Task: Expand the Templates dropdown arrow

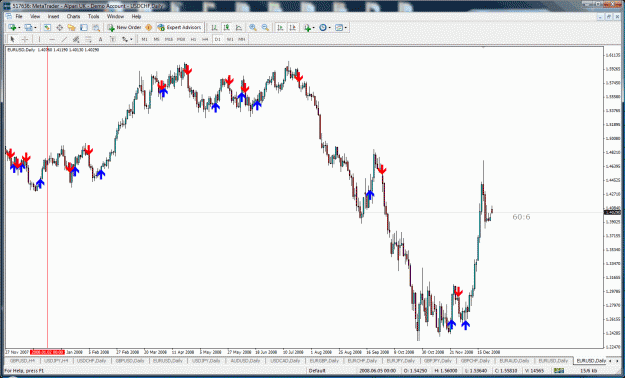Action: 346,28
